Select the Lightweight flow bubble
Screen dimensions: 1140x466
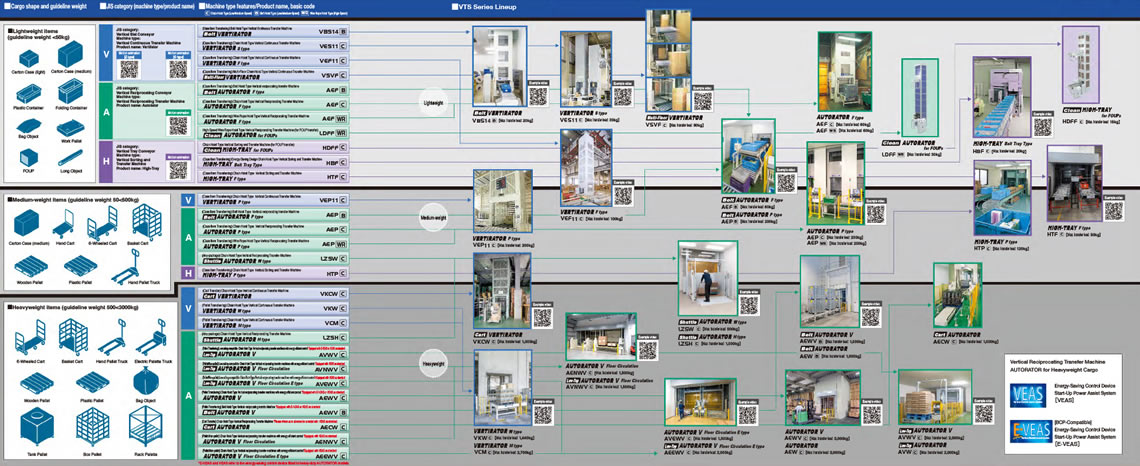click(x=435, y=103)
